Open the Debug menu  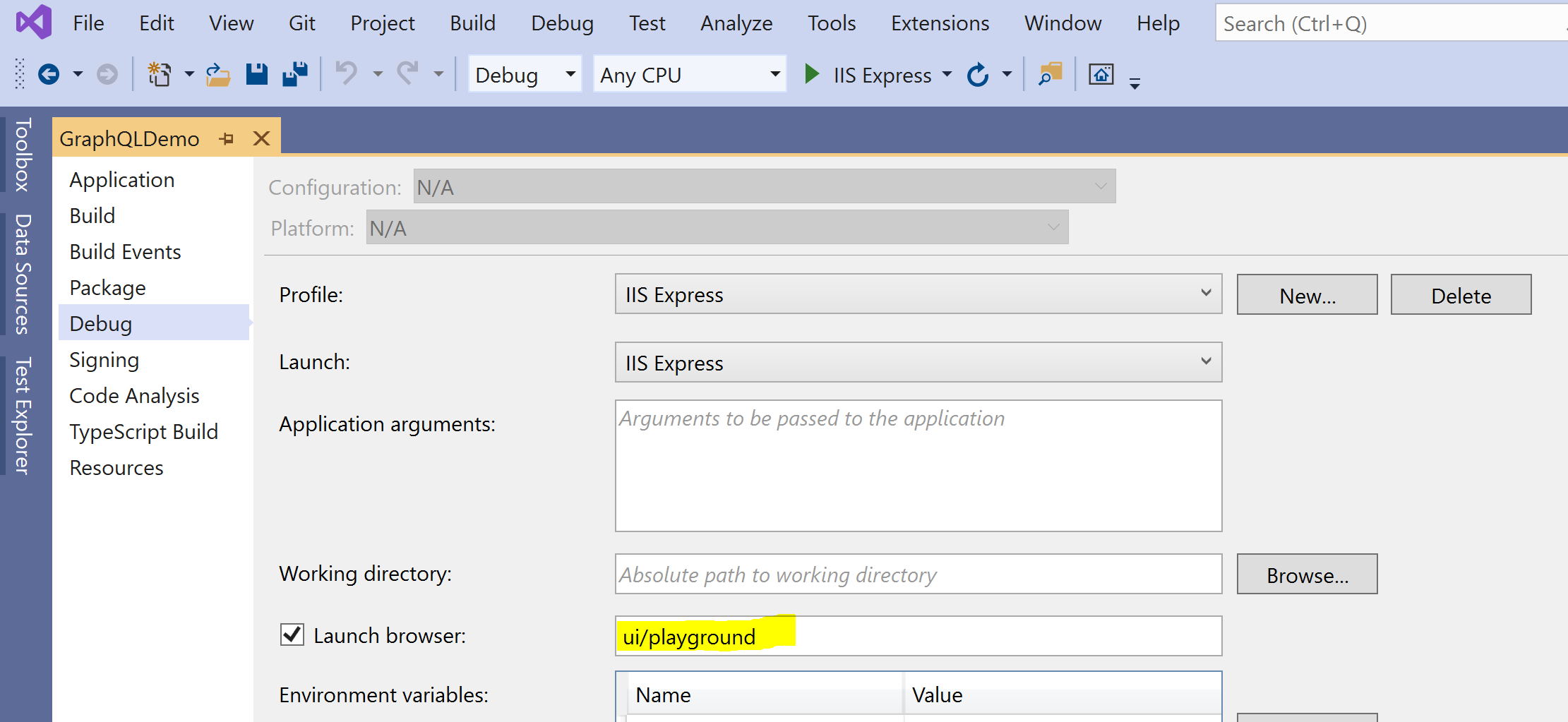[563, 23]
